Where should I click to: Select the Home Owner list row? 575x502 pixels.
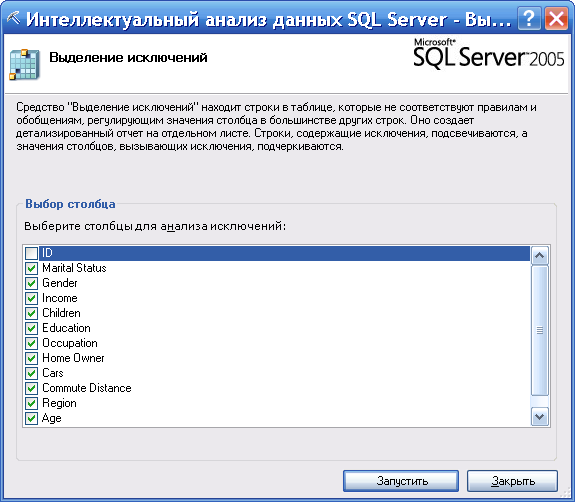click(277, 358)
